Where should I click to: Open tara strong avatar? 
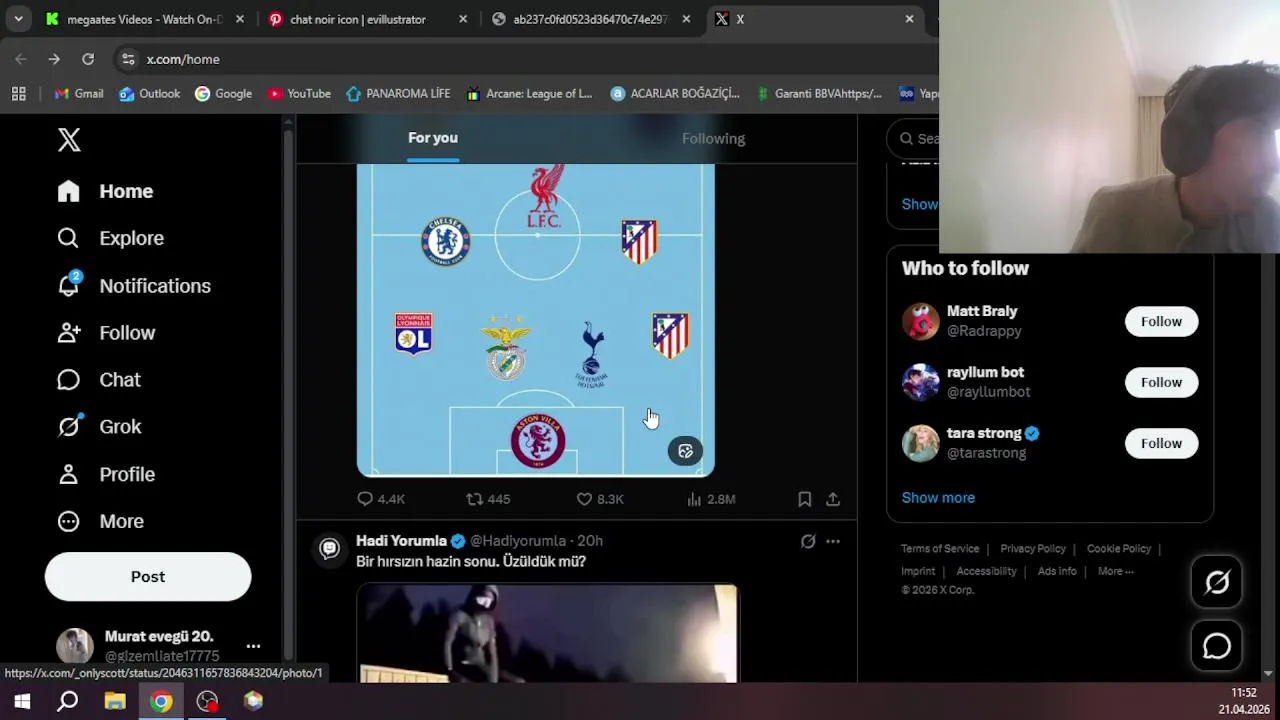coord(920,443)
